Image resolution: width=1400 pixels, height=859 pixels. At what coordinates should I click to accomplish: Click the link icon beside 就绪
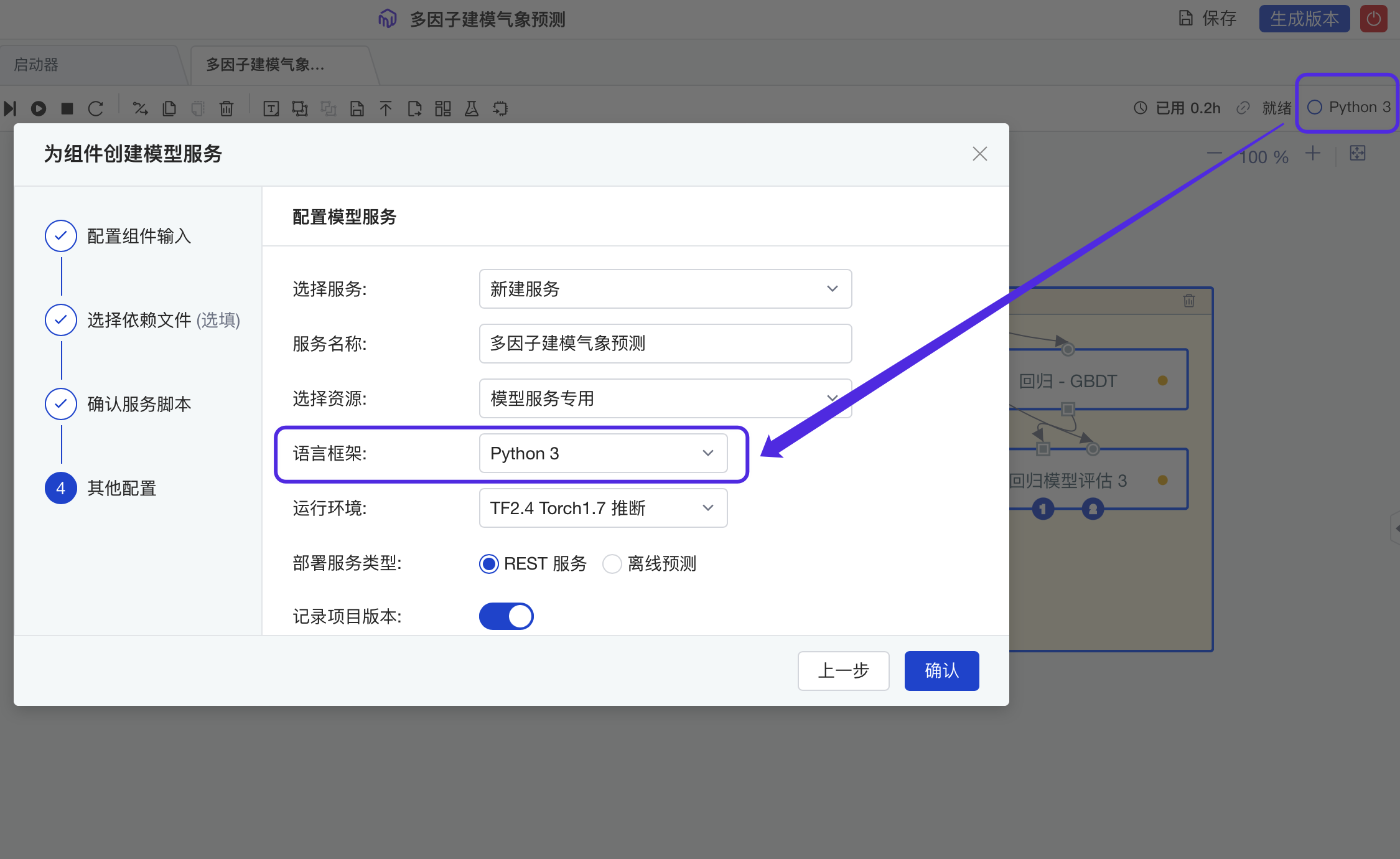point(1243,108)
